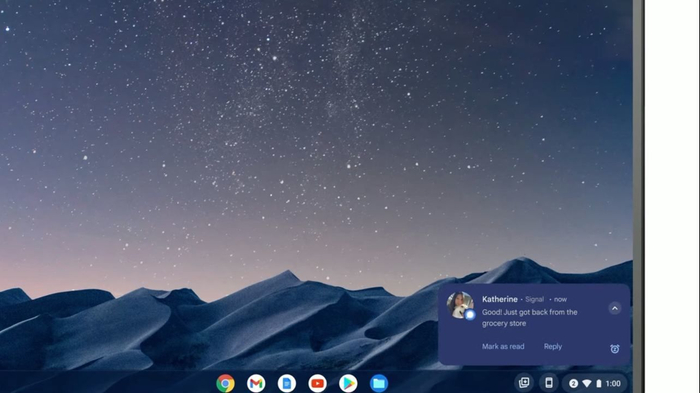Collapse the Katherine notification with the chevron
This screenshot has height=393, width=700.
coord(615,309)
